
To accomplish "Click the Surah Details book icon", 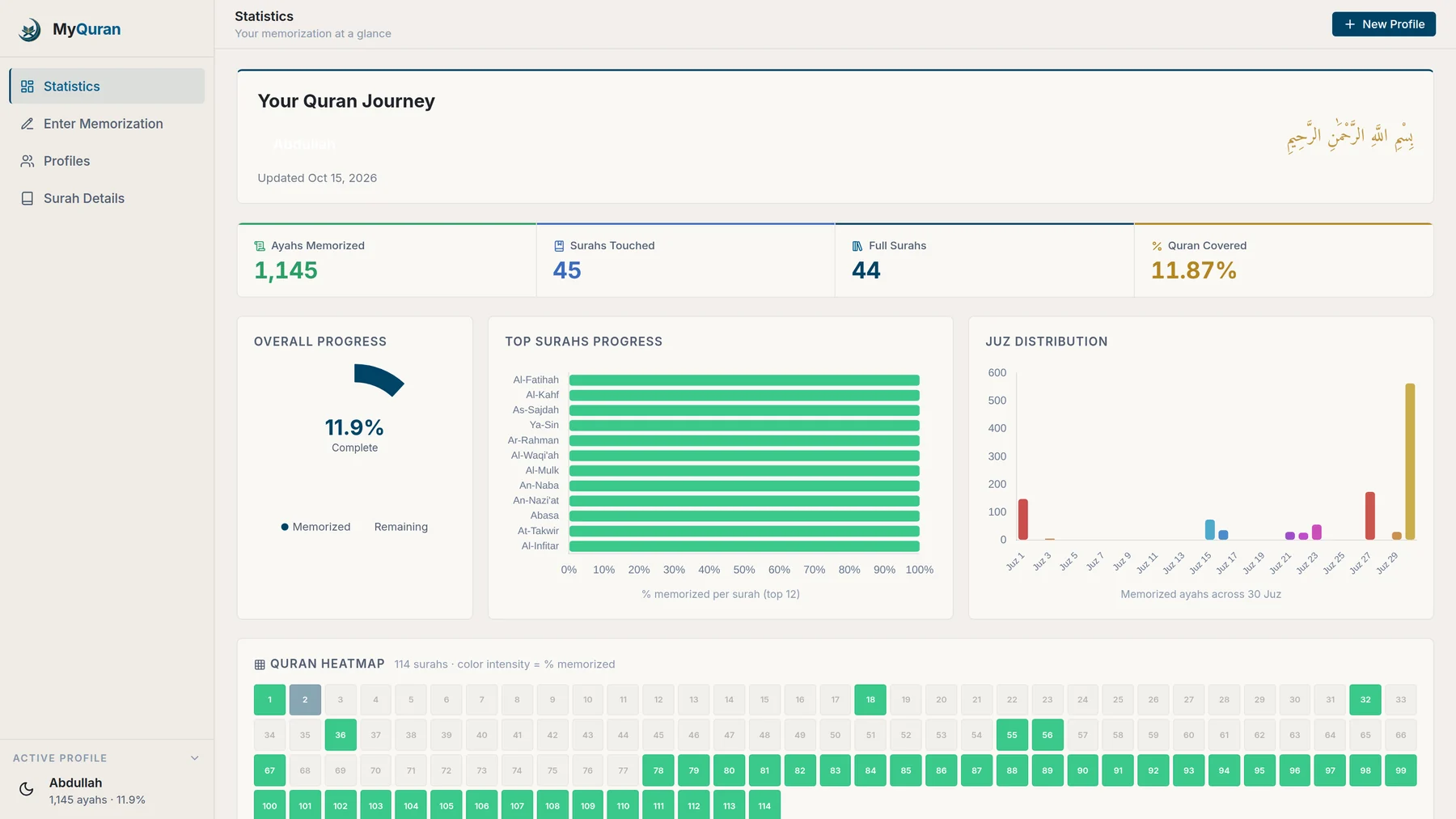I will [28, 198].
